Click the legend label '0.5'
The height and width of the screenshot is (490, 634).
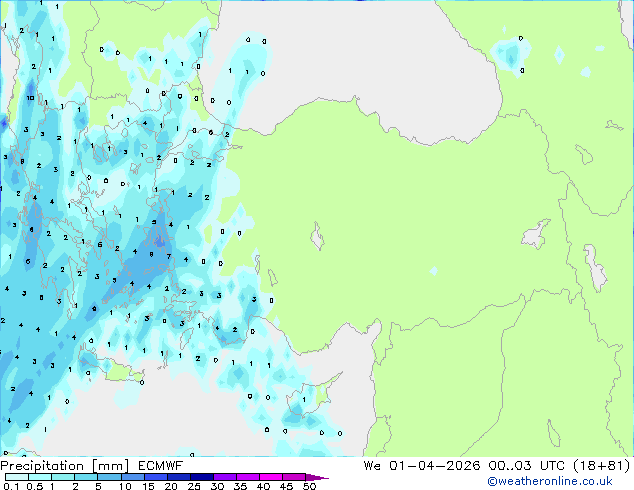click(35, 486)
